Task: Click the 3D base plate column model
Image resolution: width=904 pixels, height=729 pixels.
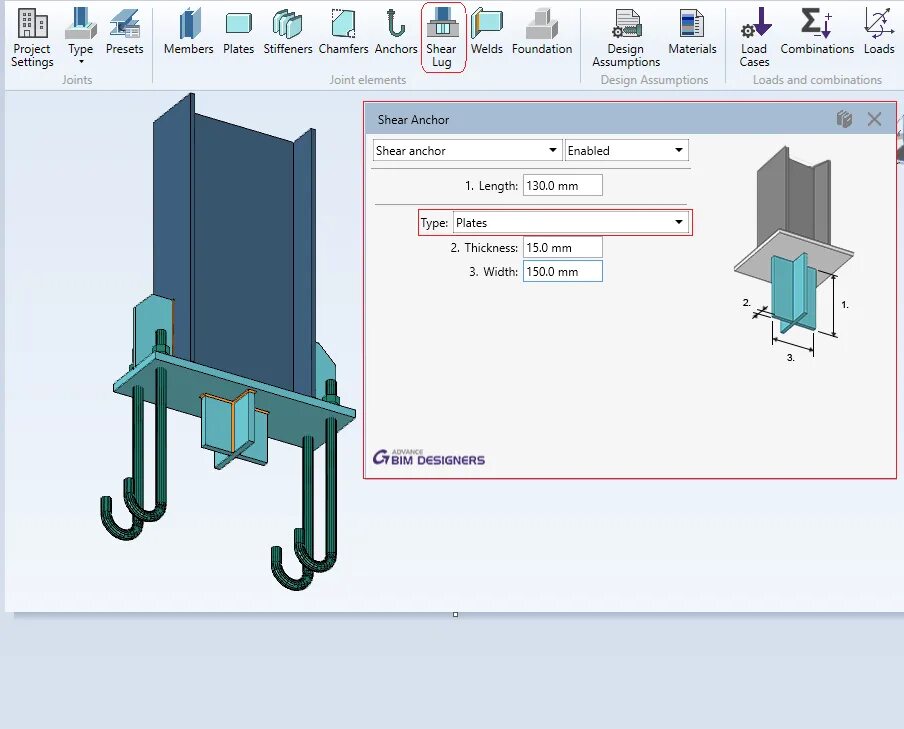Action: 228,341
